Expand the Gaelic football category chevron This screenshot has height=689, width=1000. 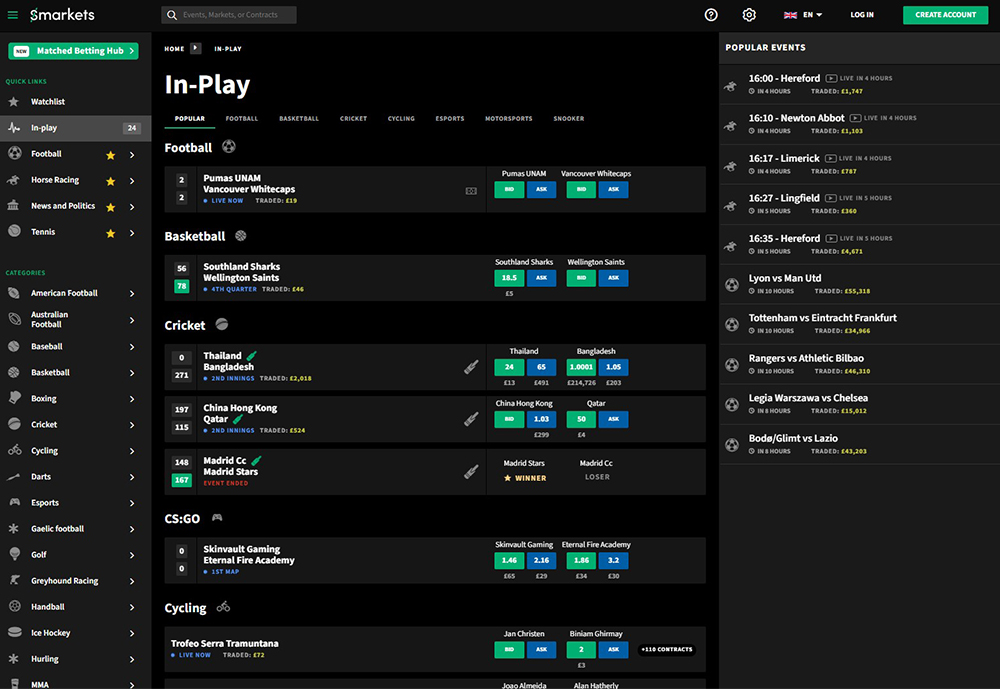pyautogui.click(x=132, y=529)
